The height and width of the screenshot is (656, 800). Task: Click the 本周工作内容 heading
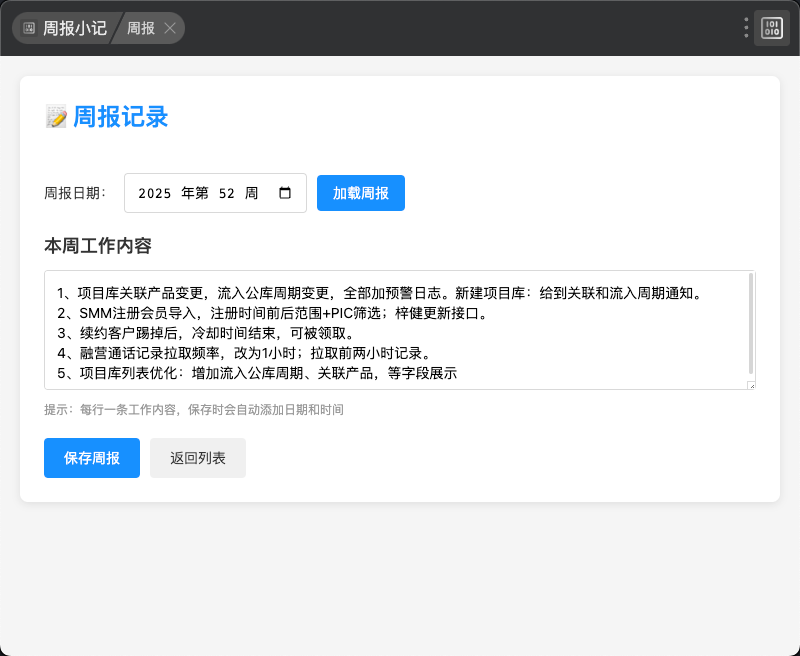click(98, 245)
